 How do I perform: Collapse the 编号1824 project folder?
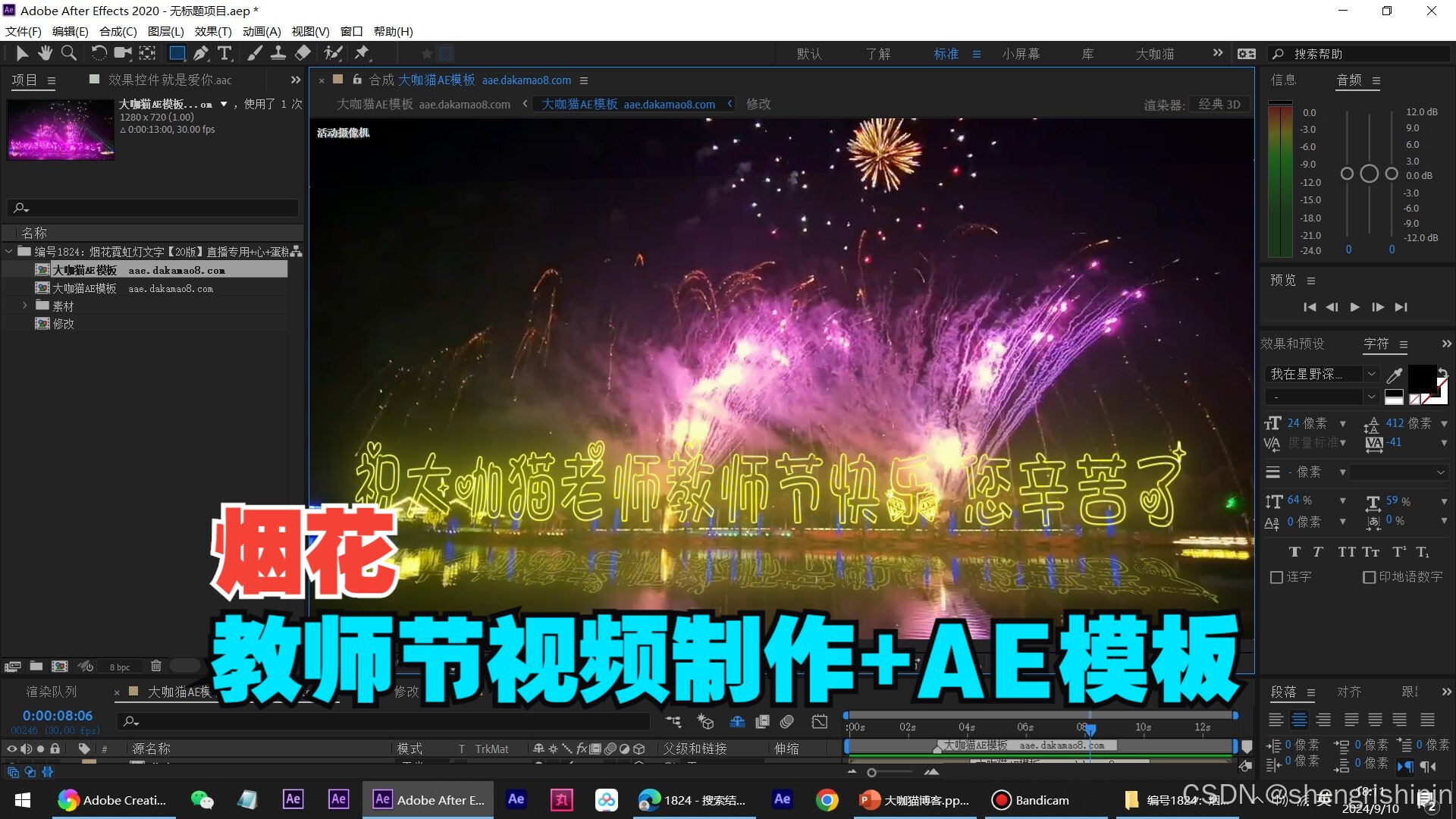pos(8,251)
